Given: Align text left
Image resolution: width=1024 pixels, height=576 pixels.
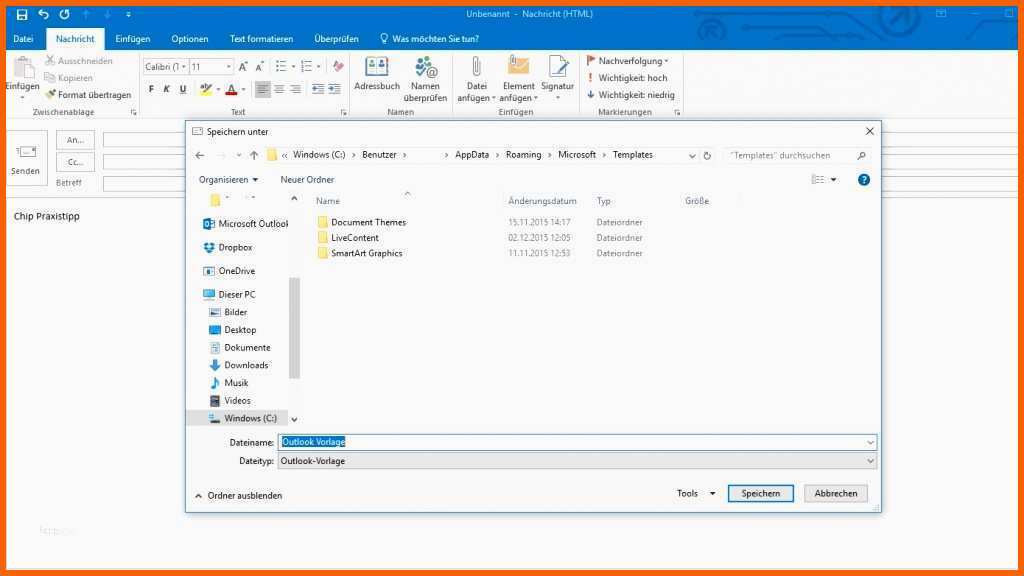Looking at the screenshot, I should click(x=263, y=89).
